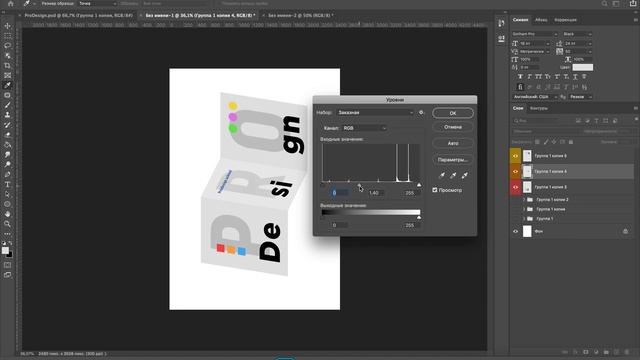Open the Набор preset dropdown
The width and height of the screenshot is (640, 360).
[x=375, y=112]
